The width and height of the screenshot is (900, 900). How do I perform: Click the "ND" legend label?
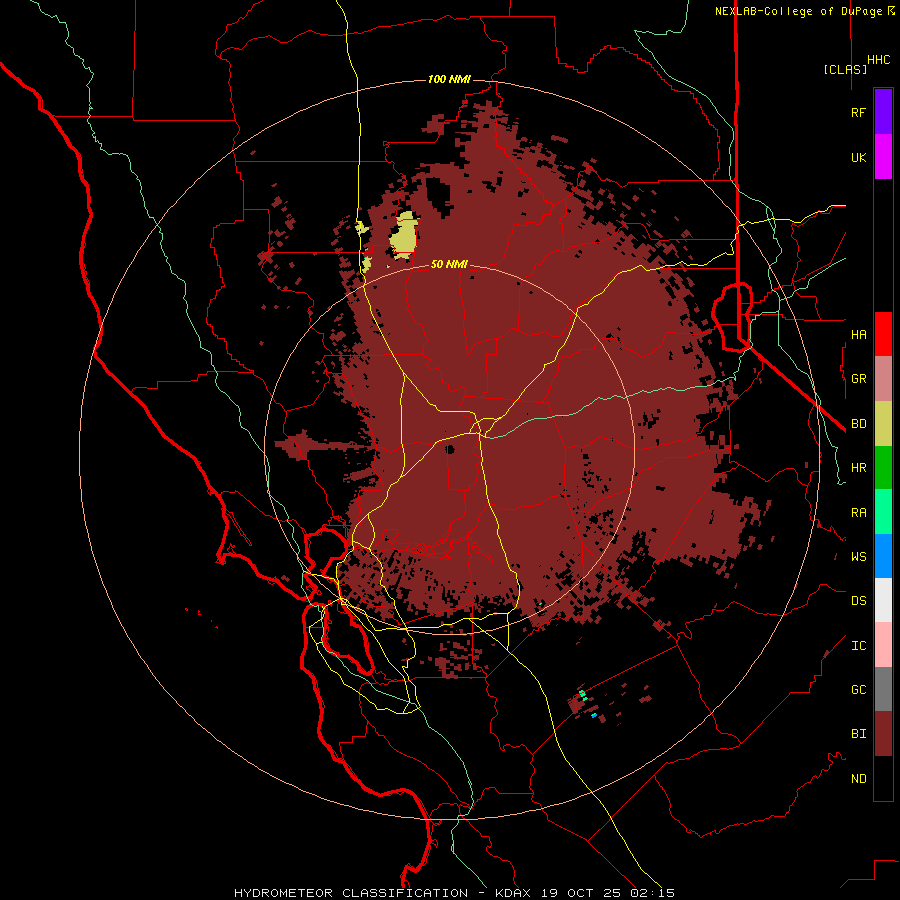tap(858, 778)
